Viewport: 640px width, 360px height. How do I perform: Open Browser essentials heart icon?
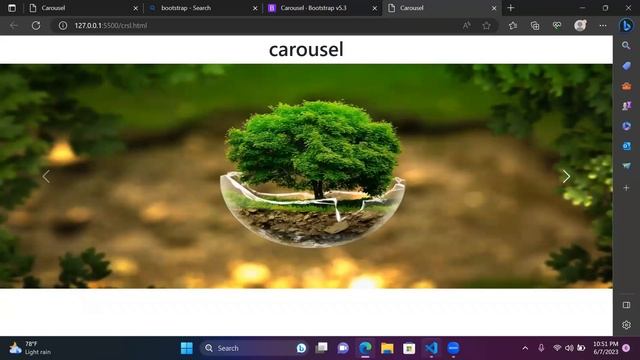coord(557,25)
